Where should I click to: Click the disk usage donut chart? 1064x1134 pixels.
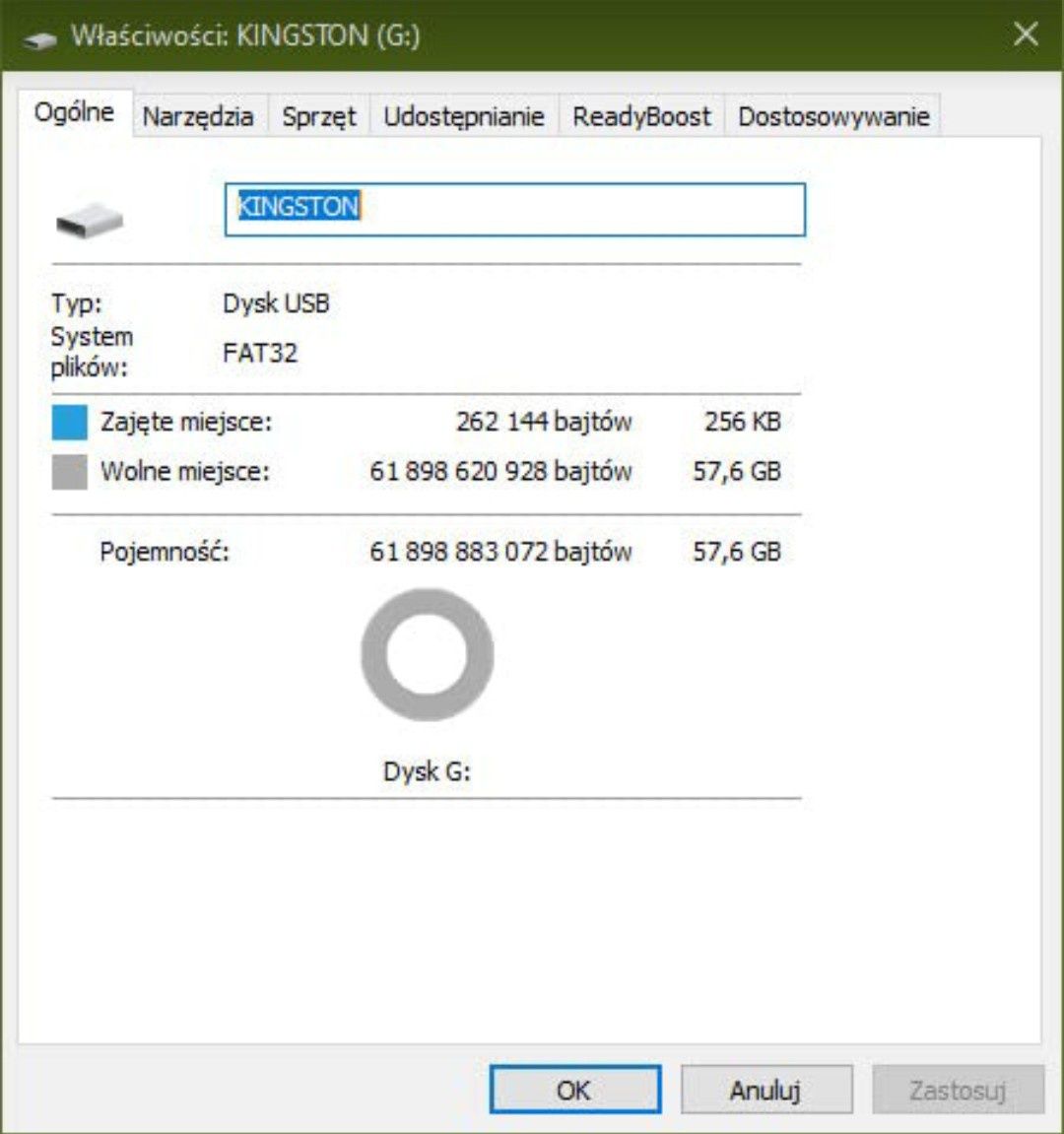[428, 654]
